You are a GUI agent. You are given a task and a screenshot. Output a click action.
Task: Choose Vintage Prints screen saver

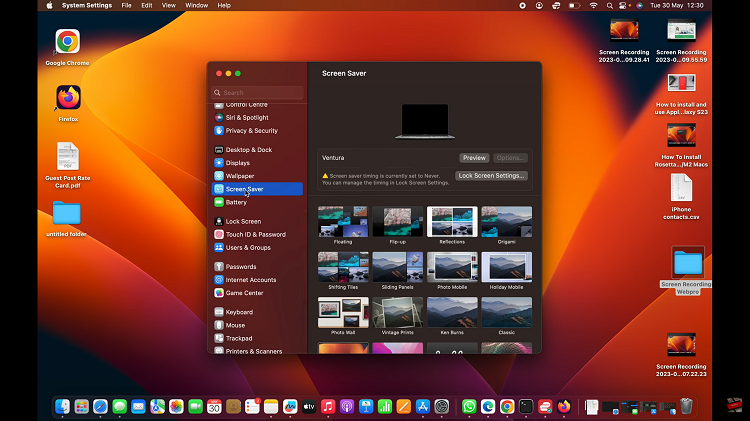click(x=397, y=312)
